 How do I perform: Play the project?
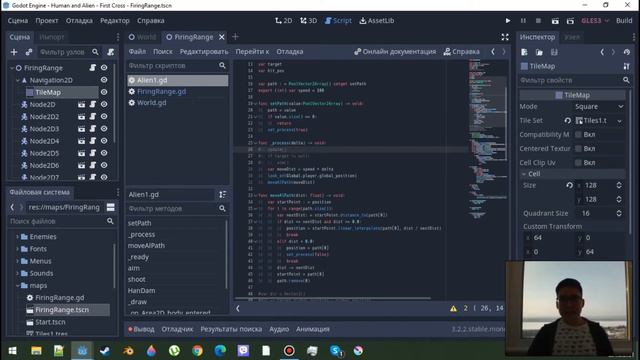tap(508, 21)
